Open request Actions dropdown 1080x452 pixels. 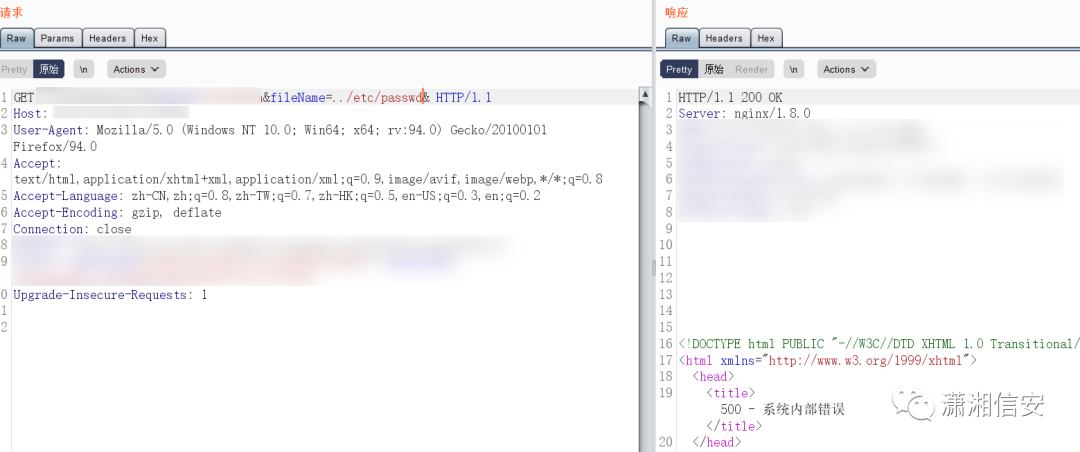coord(136,70)
